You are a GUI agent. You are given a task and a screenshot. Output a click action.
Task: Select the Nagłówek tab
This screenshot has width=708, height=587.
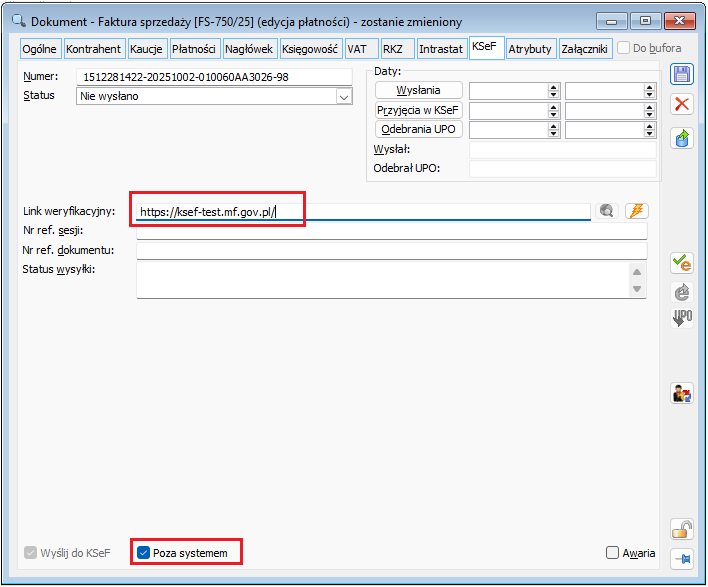point(249,49)
